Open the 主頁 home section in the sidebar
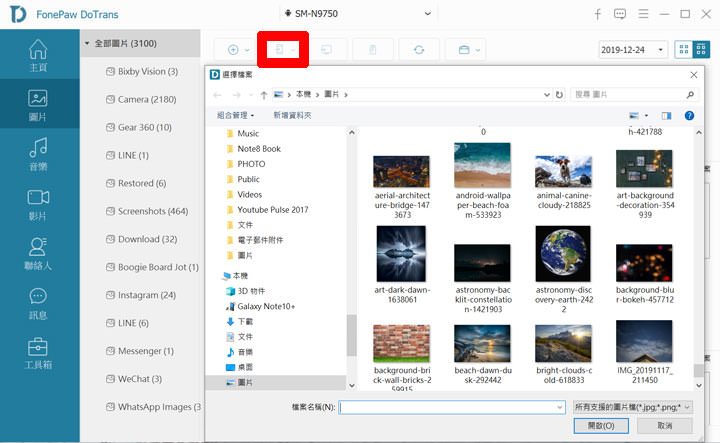720x443 pixels. [x=38, y=55]
